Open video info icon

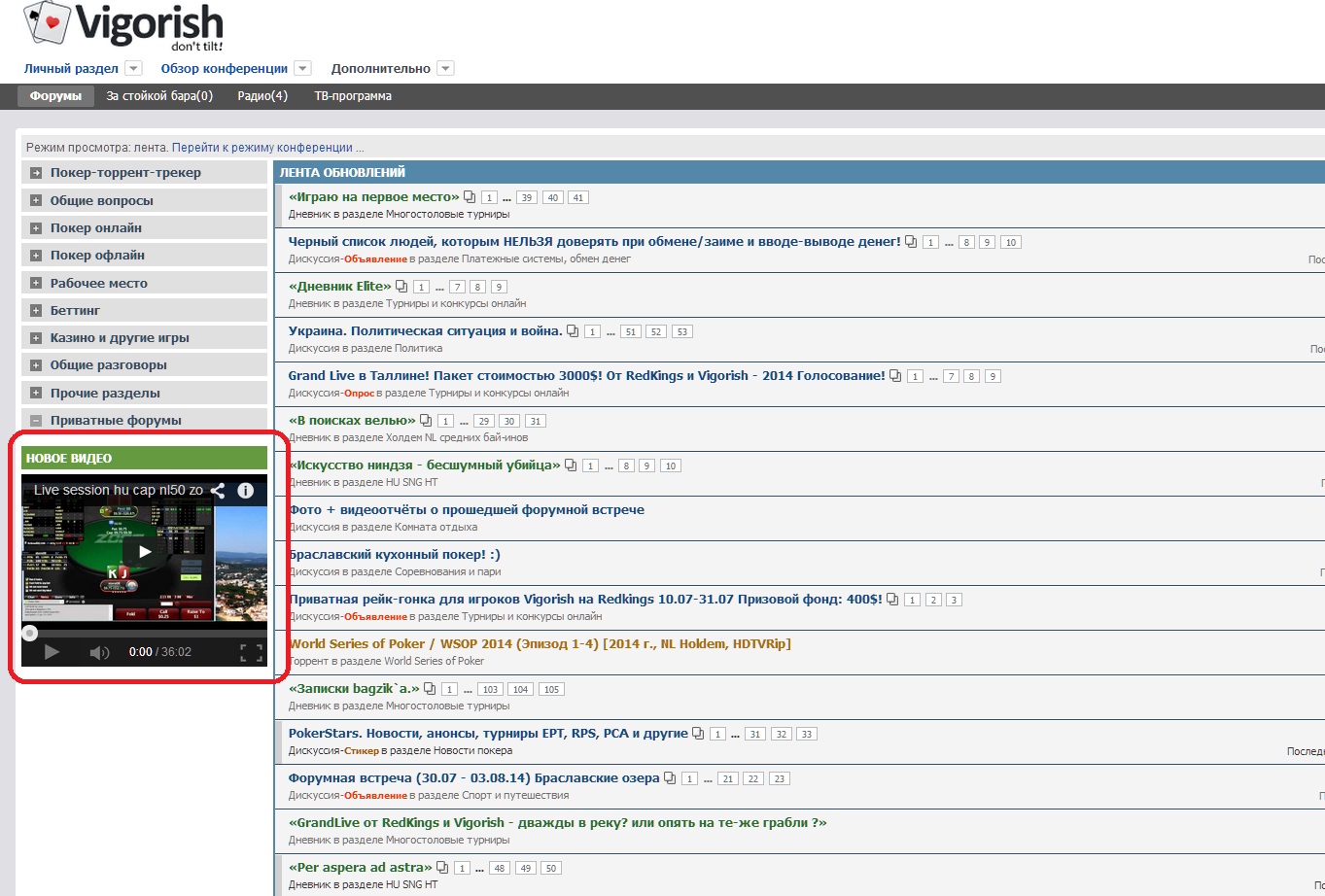(x=246, y=491)
